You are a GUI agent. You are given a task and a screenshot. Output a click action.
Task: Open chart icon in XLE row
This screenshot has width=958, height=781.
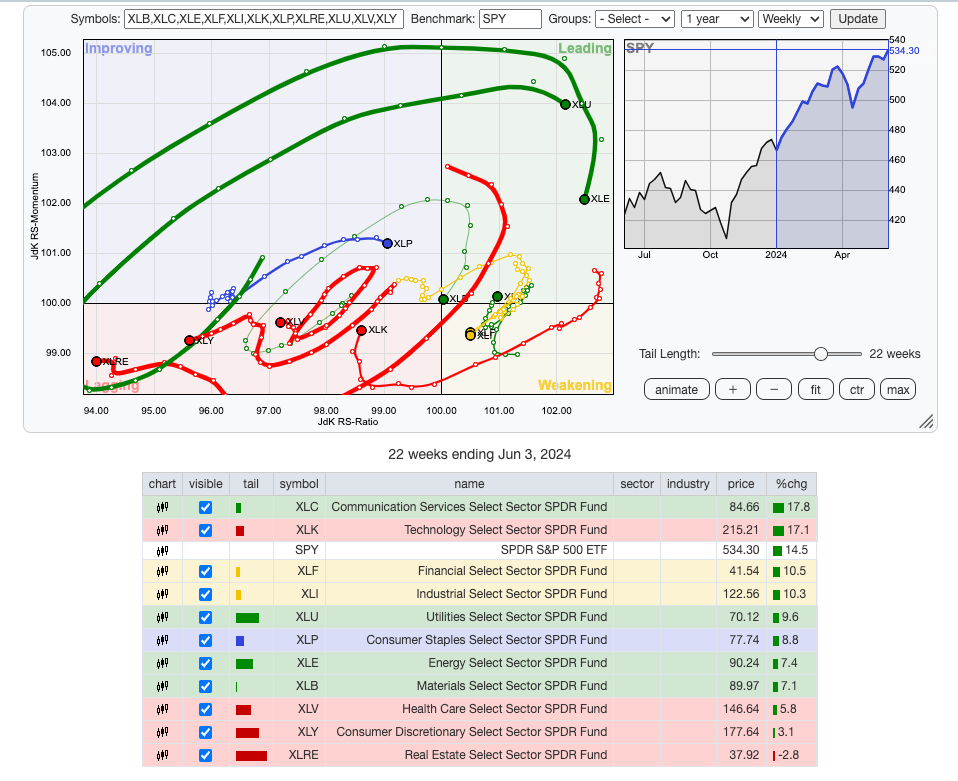(162, 663)
